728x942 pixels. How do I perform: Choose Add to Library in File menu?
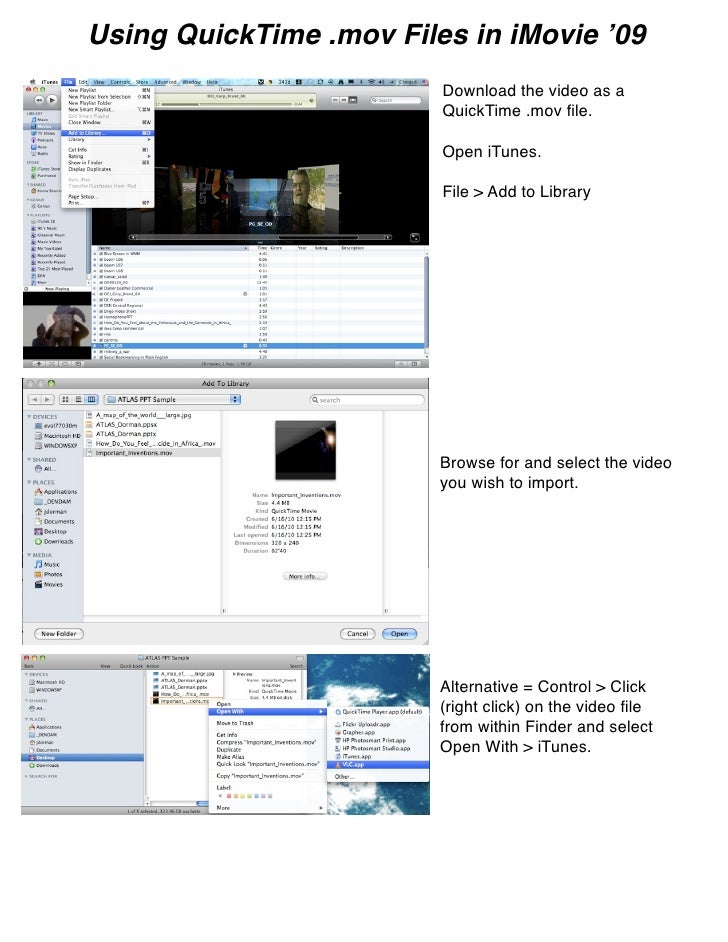[108, 133]
